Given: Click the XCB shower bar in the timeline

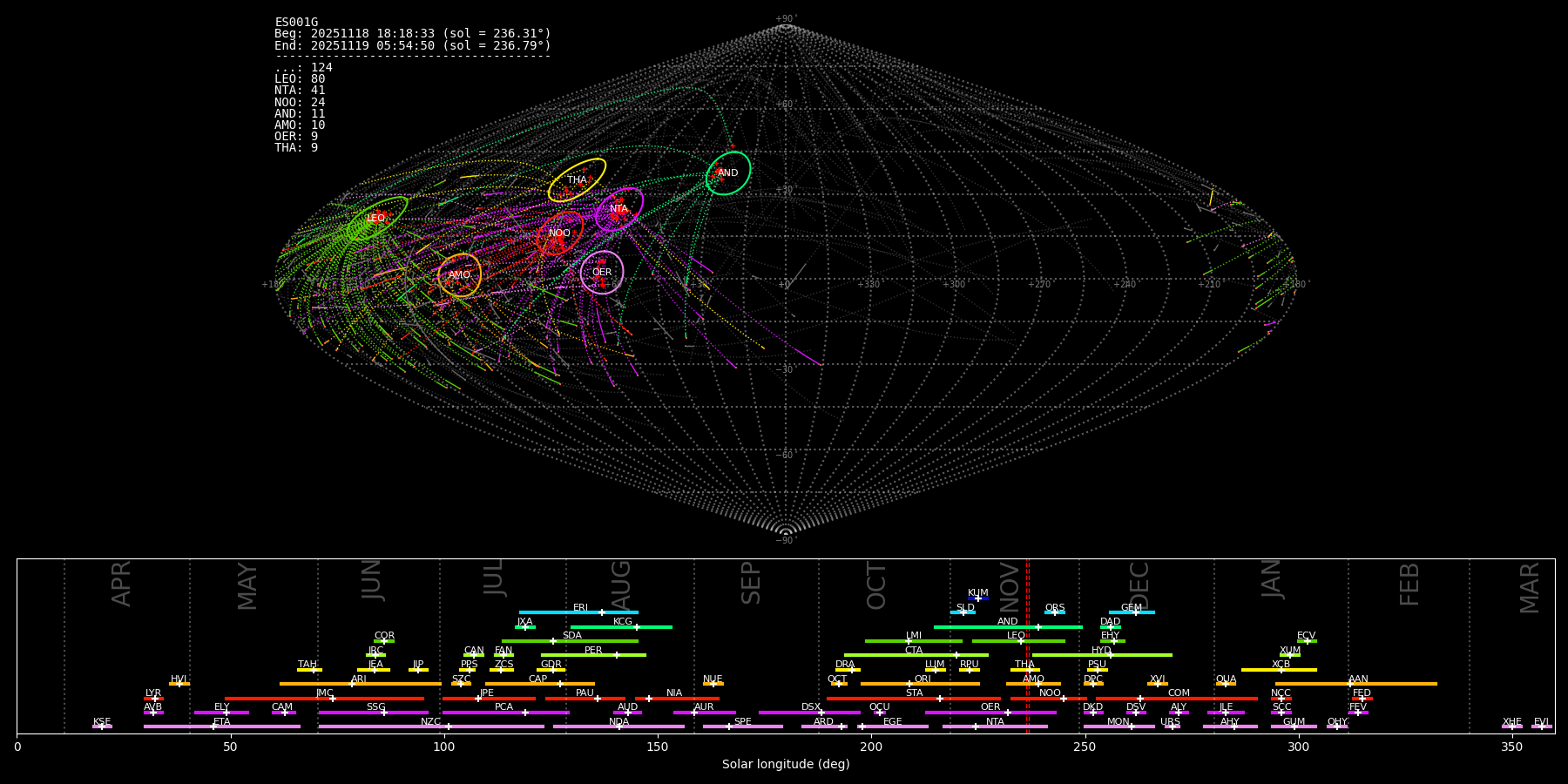Looking at the screenshot, I should pos(1279,670).
